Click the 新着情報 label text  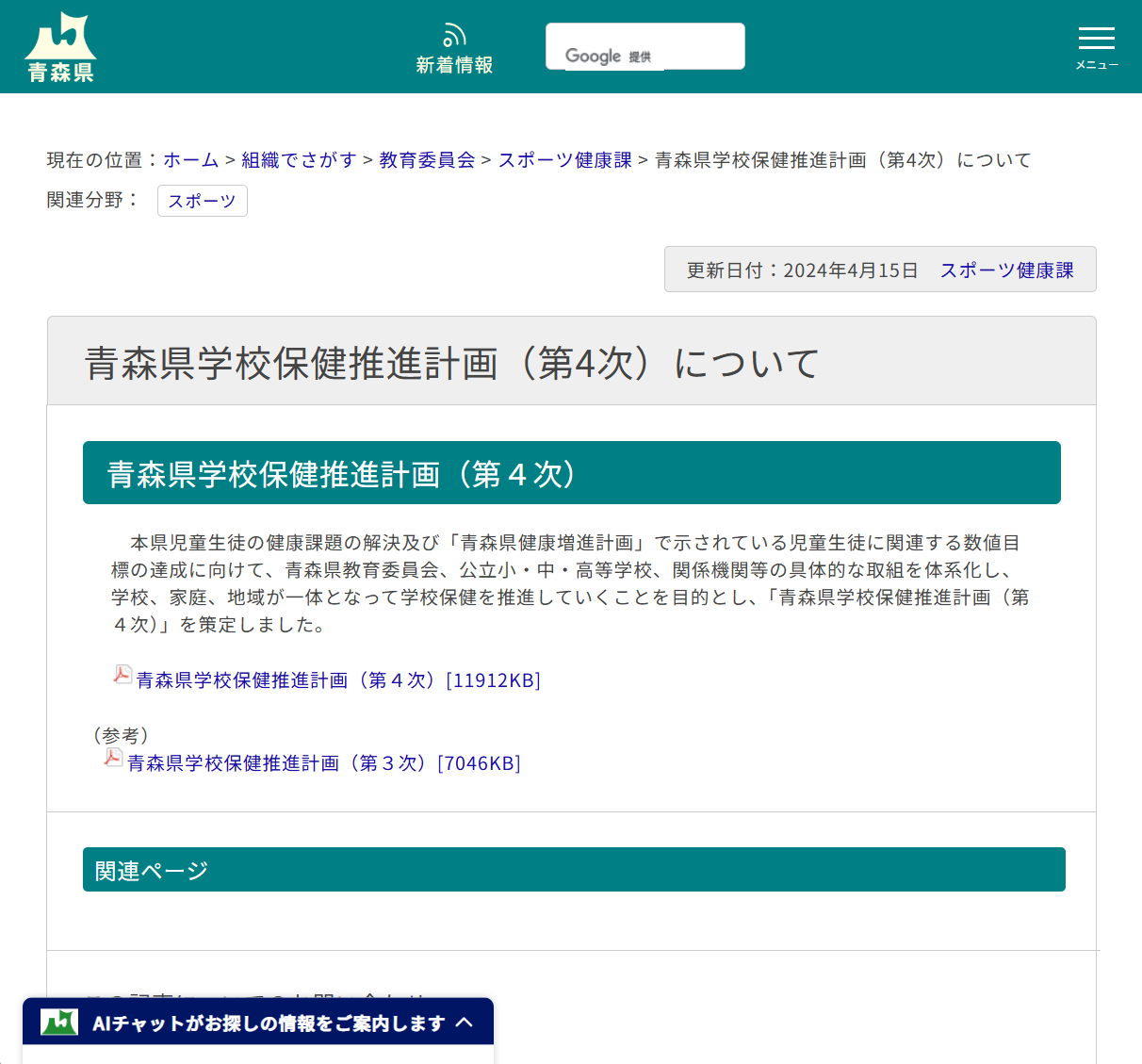pyautogui.click(x=454, y=64)
